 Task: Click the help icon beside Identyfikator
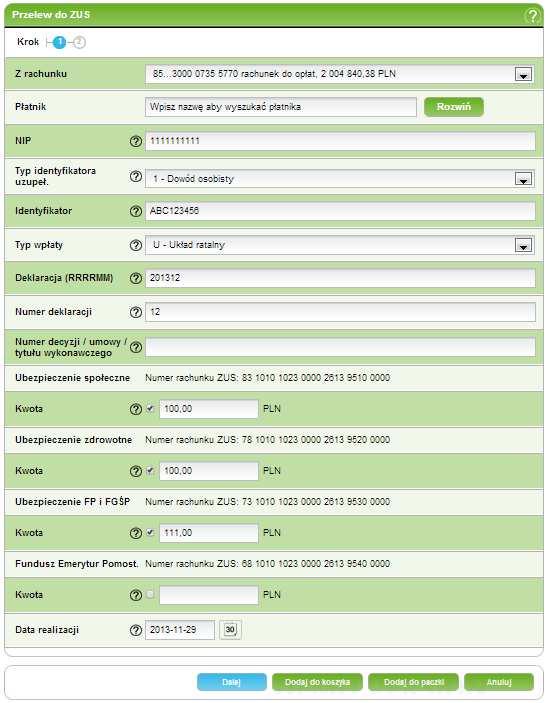pyautogui.click(x=135, y=211)
